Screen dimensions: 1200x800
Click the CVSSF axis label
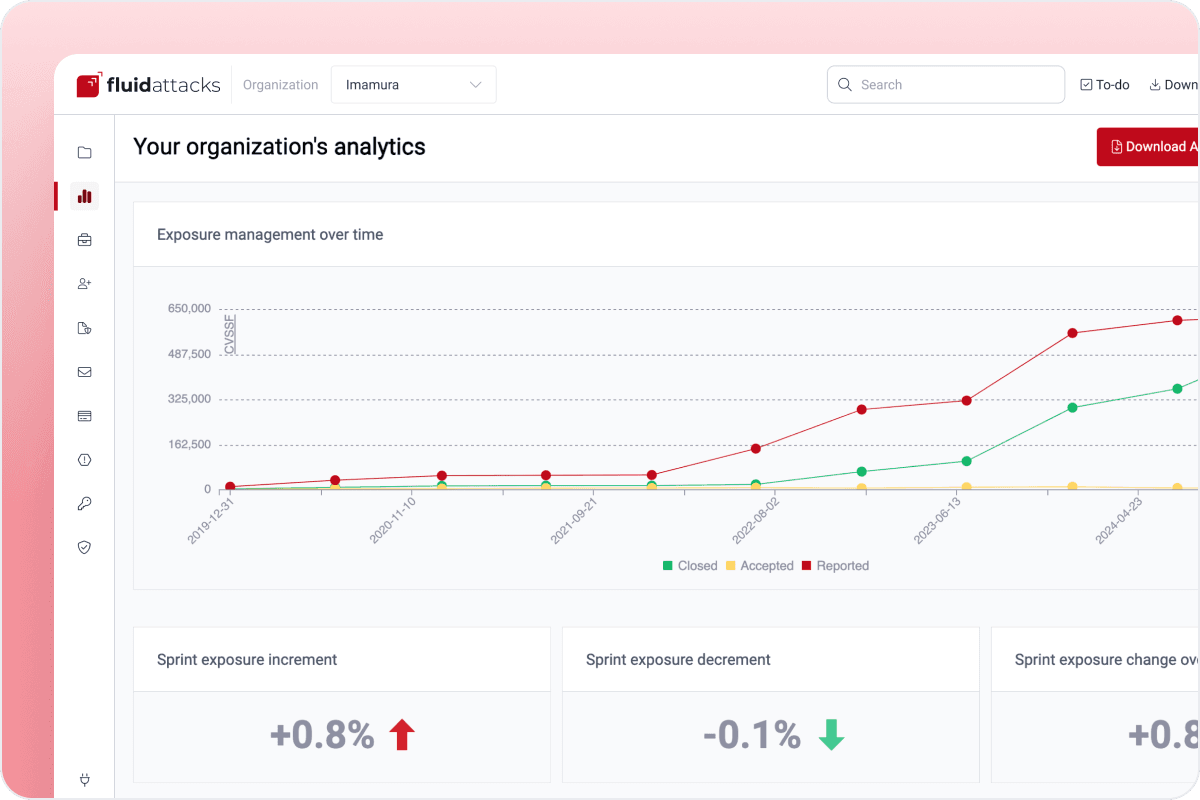230,335
